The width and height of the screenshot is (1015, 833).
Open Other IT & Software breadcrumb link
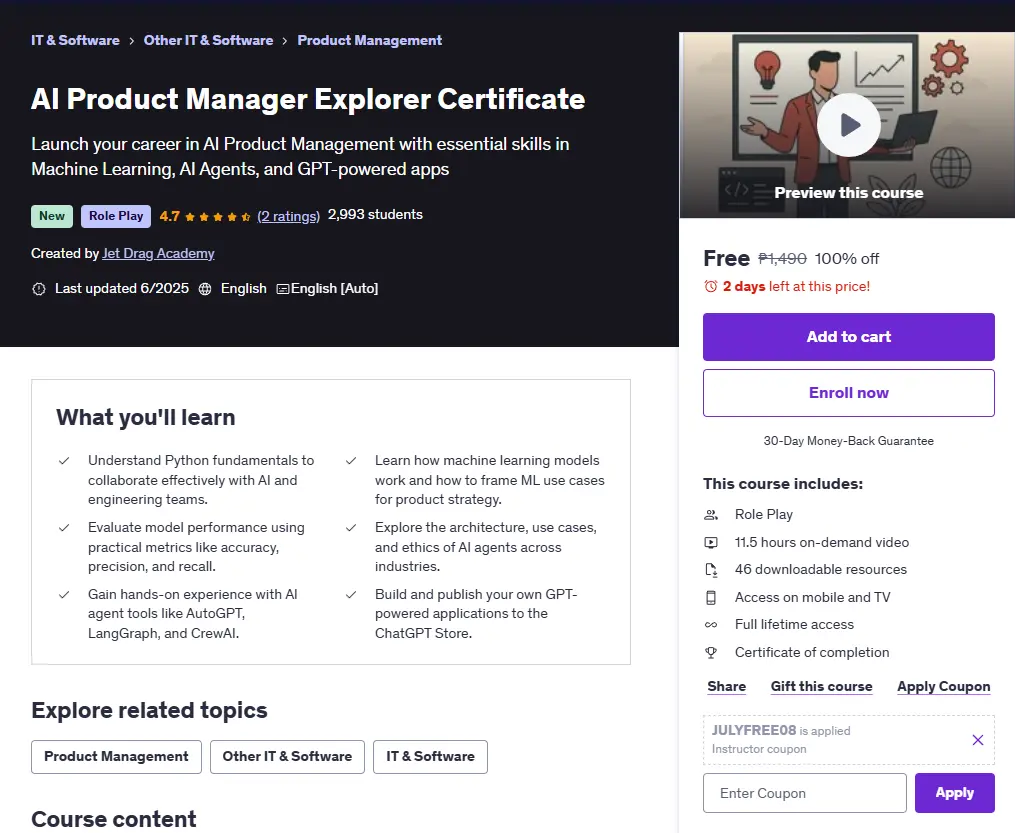click(208, 40)
